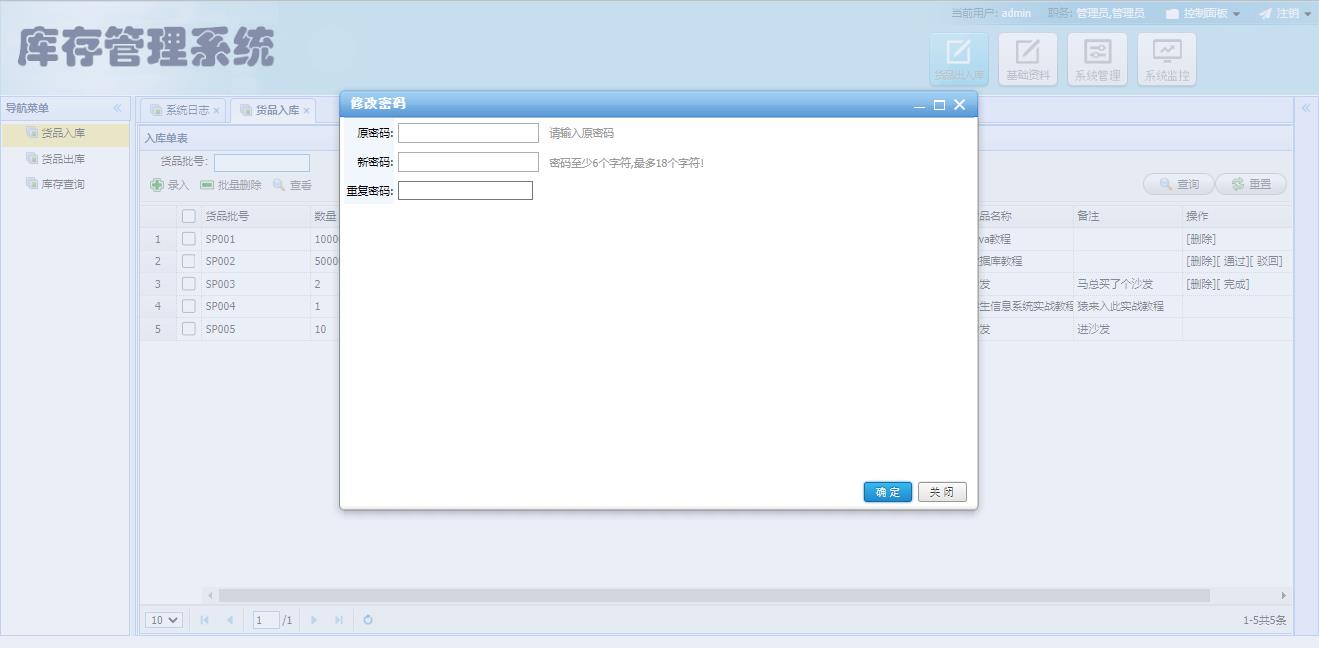Image resolution: width=1319 pixels, height=648 pixels.
Task: Click the 录入 add icon button
Action: pyautogui.click(x=169, y=185)
